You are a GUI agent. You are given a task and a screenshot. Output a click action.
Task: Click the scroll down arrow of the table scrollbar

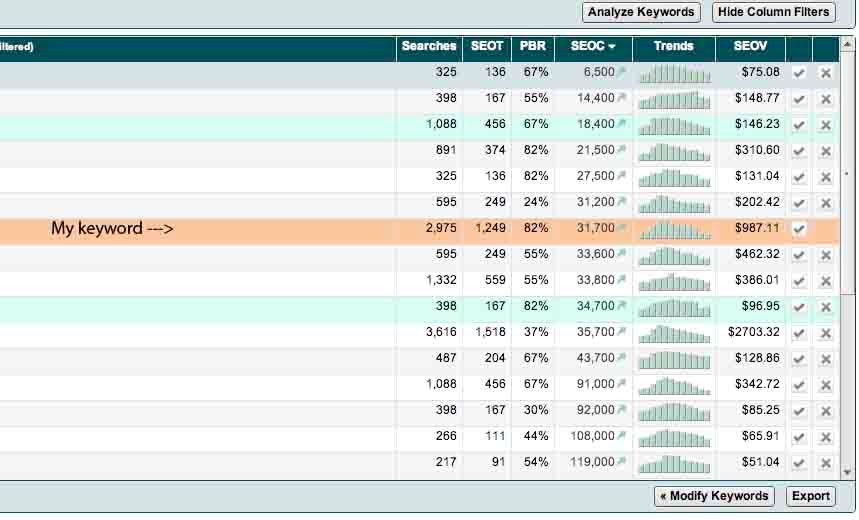[848, 473]
